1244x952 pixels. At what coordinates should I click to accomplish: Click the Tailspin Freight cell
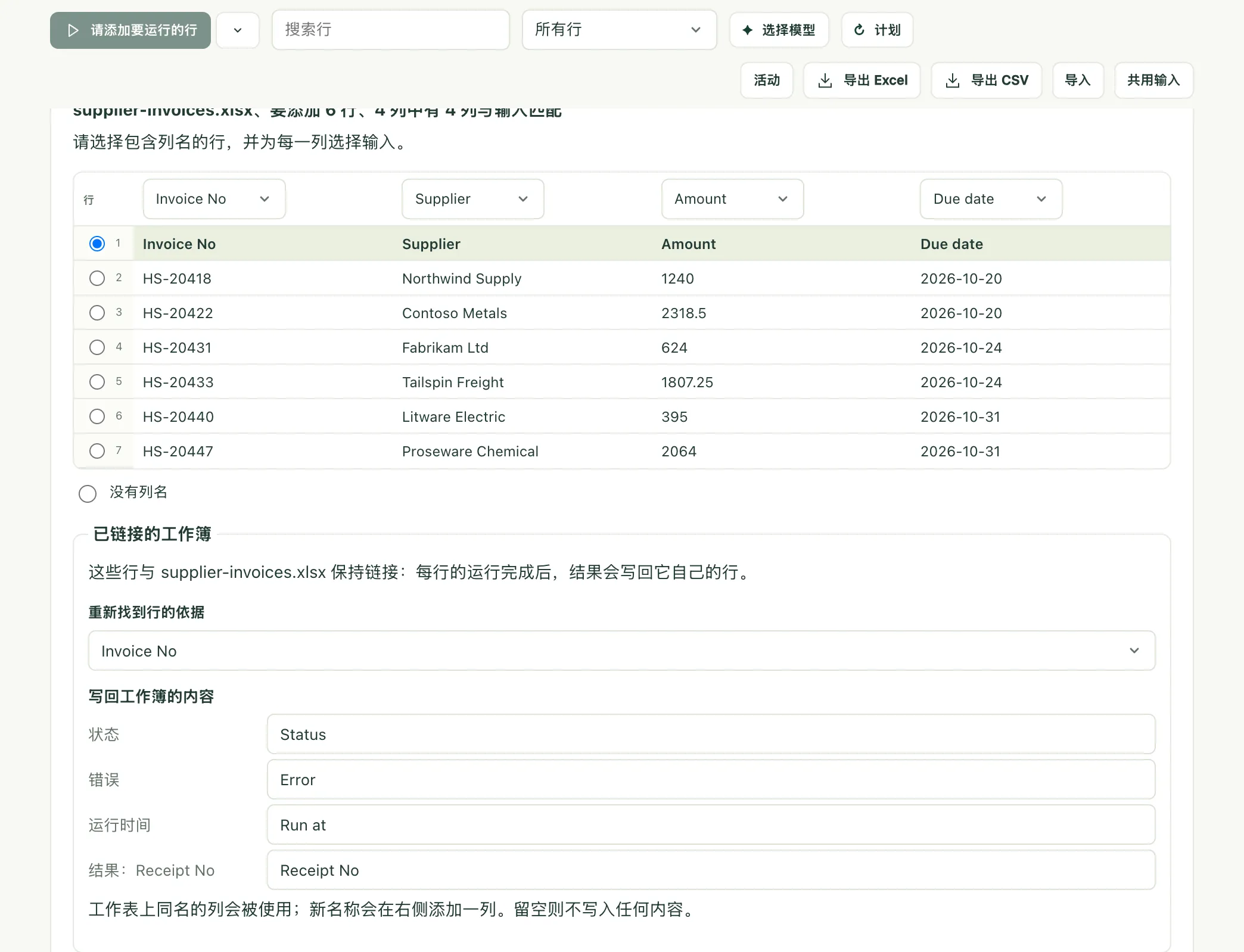coord(453,382)
